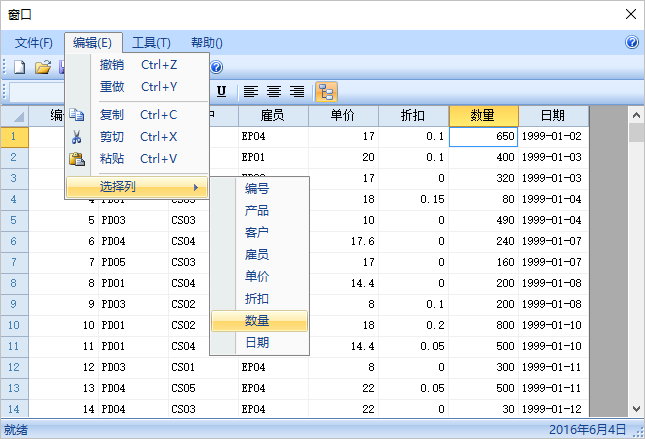Screen dimensions: 645x439
Task: Center align text in toolbar
Action: coord(273,92)
